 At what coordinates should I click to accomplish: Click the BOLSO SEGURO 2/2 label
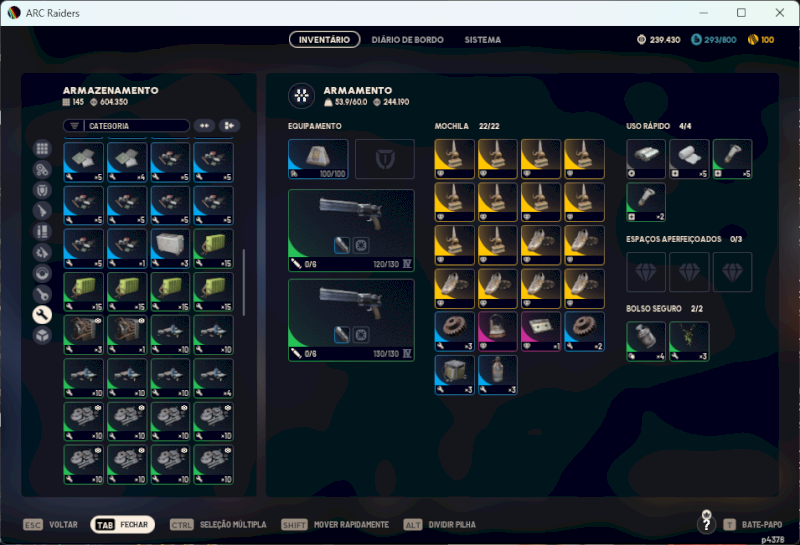coord(664,309)
